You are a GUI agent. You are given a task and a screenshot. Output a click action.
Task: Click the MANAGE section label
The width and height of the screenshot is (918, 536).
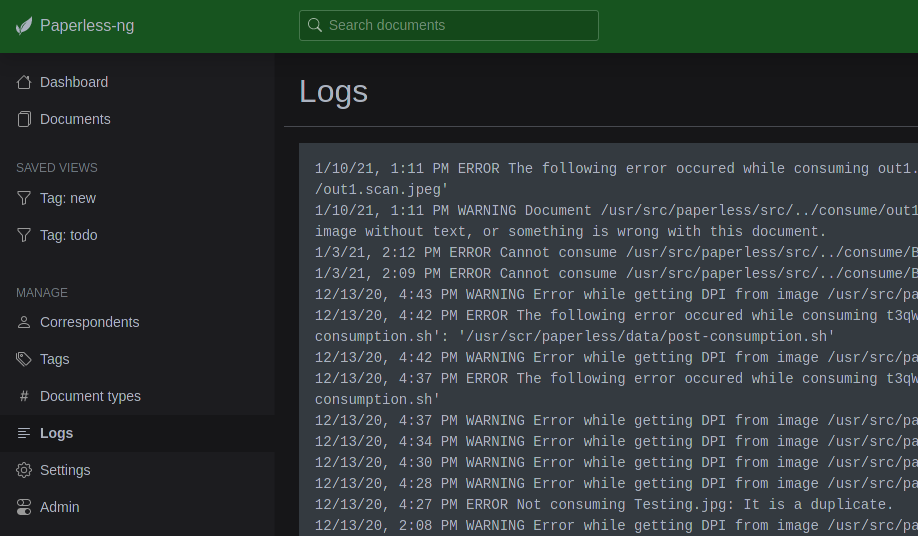point(42,293)
